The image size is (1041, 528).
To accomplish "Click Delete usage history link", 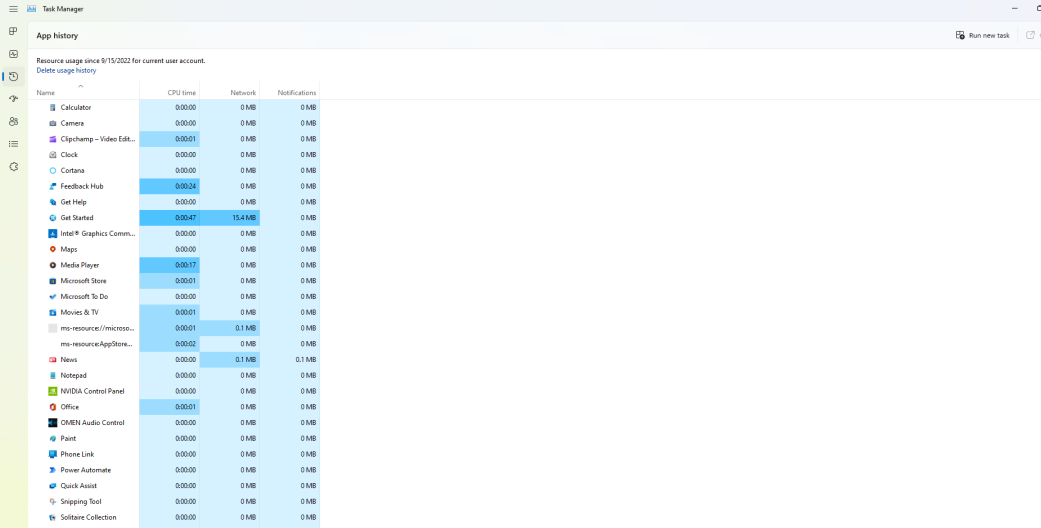I will coord(66,70).
